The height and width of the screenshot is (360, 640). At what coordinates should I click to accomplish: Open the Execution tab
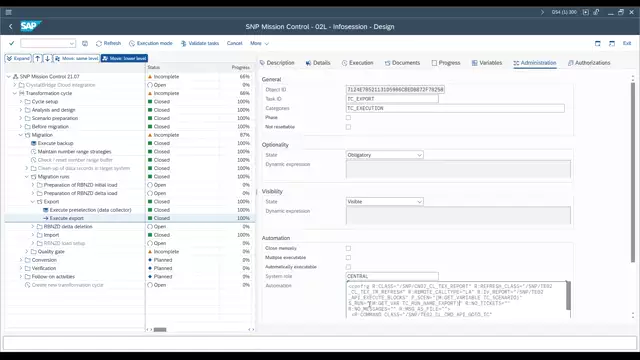coord(358,63)
